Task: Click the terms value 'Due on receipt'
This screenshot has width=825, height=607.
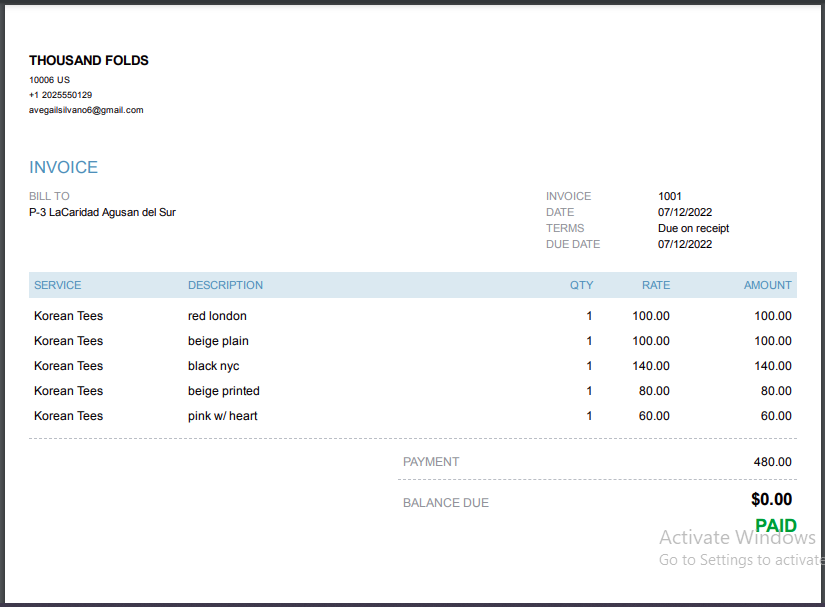Action: pos(693,228)
